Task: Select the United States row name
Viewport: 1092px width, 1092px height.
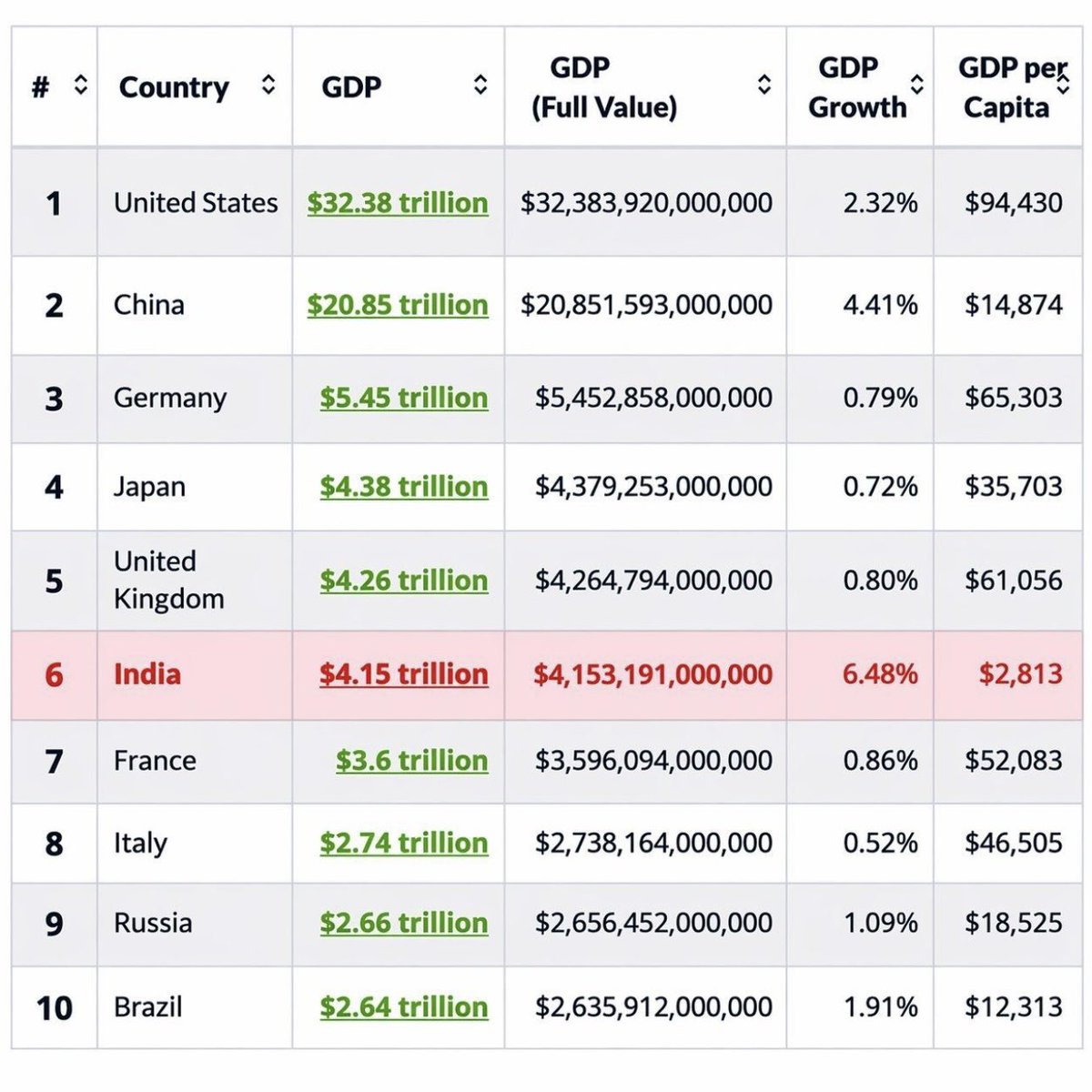Action: (x=196, y=203)
